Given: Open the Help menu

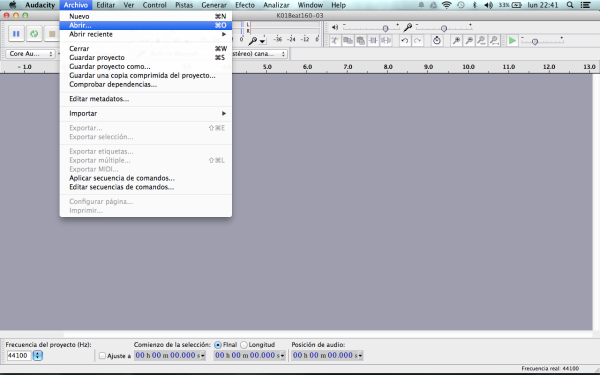Looking at the screenshot, I should pyautogui.click(x=339, y=5).
